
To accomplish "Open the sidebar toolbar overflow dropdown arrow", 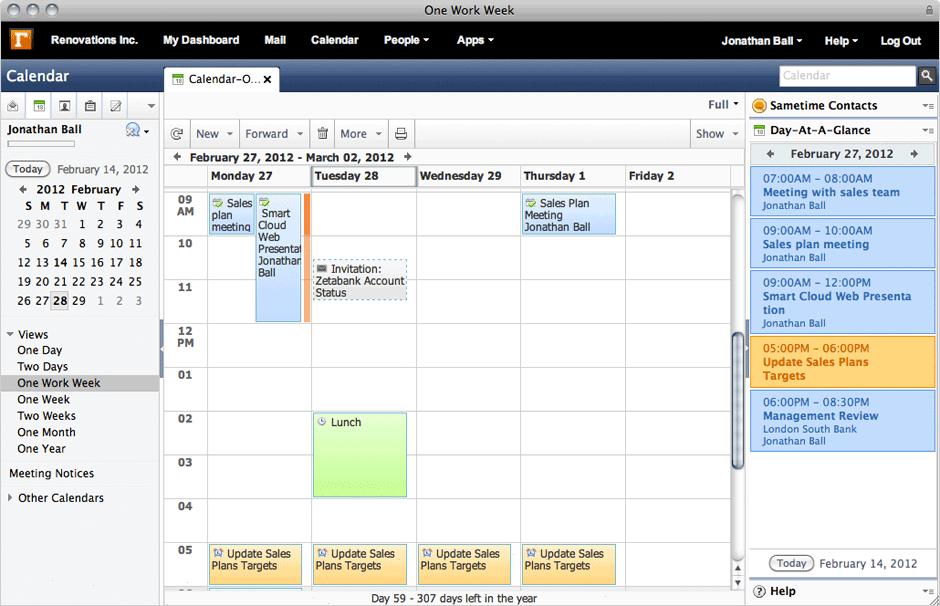I will pyautogui.click(x=151, y=106).
